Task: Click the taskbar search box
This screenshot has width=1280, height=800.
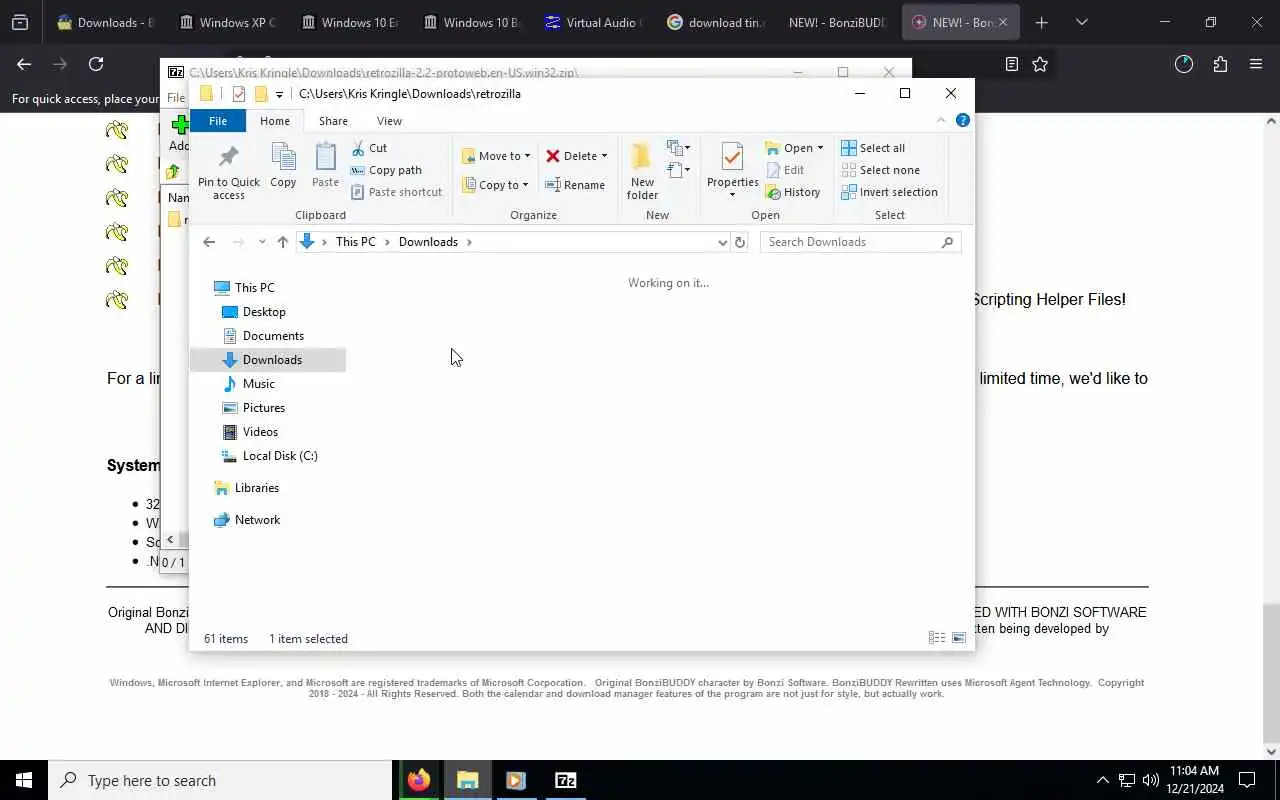Action: 220,780
